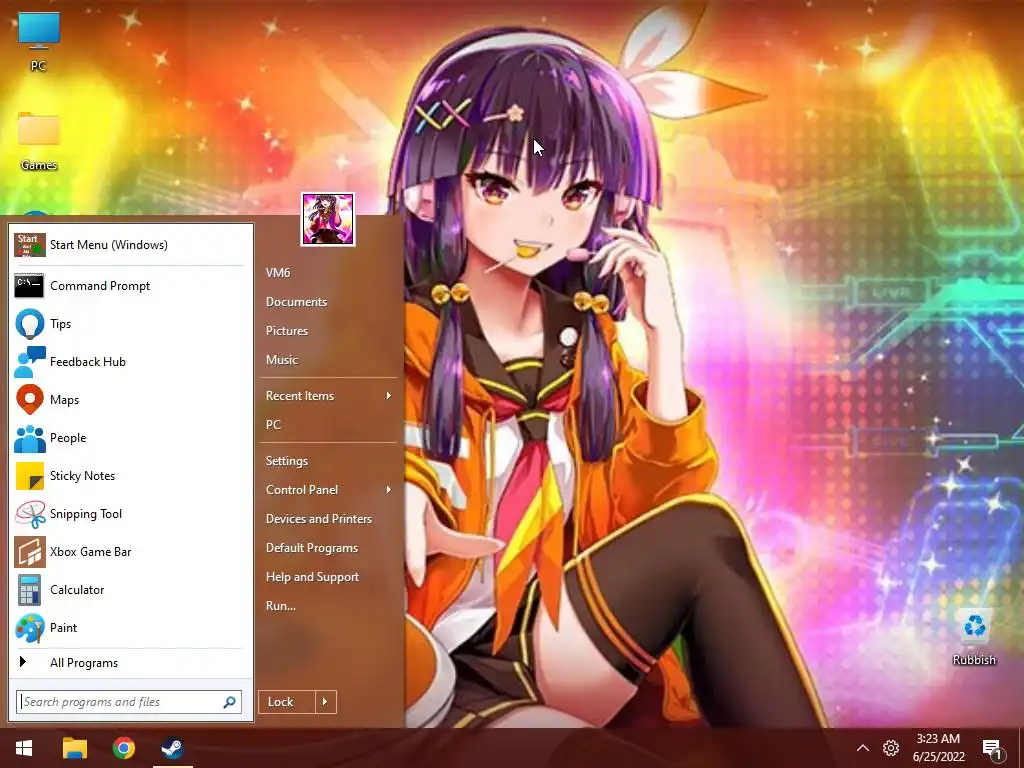
Task: Open the notification center icon
Action: [992, 749]
